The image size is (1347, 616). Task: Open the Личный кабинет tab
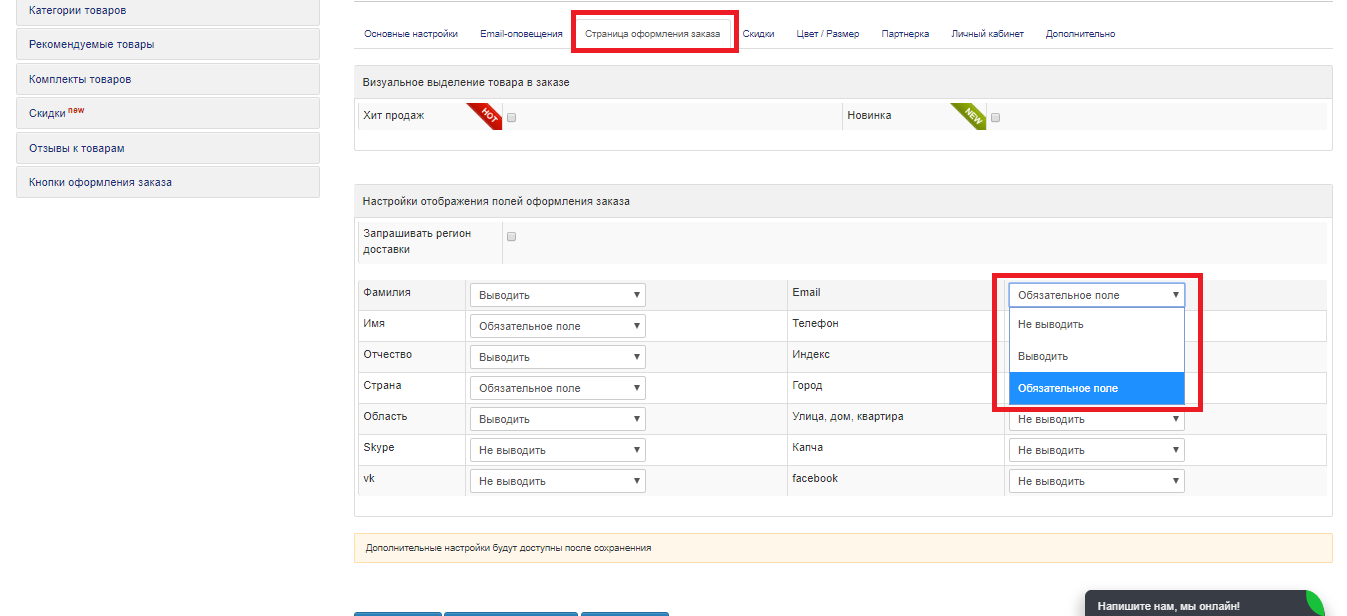point(987,34)
